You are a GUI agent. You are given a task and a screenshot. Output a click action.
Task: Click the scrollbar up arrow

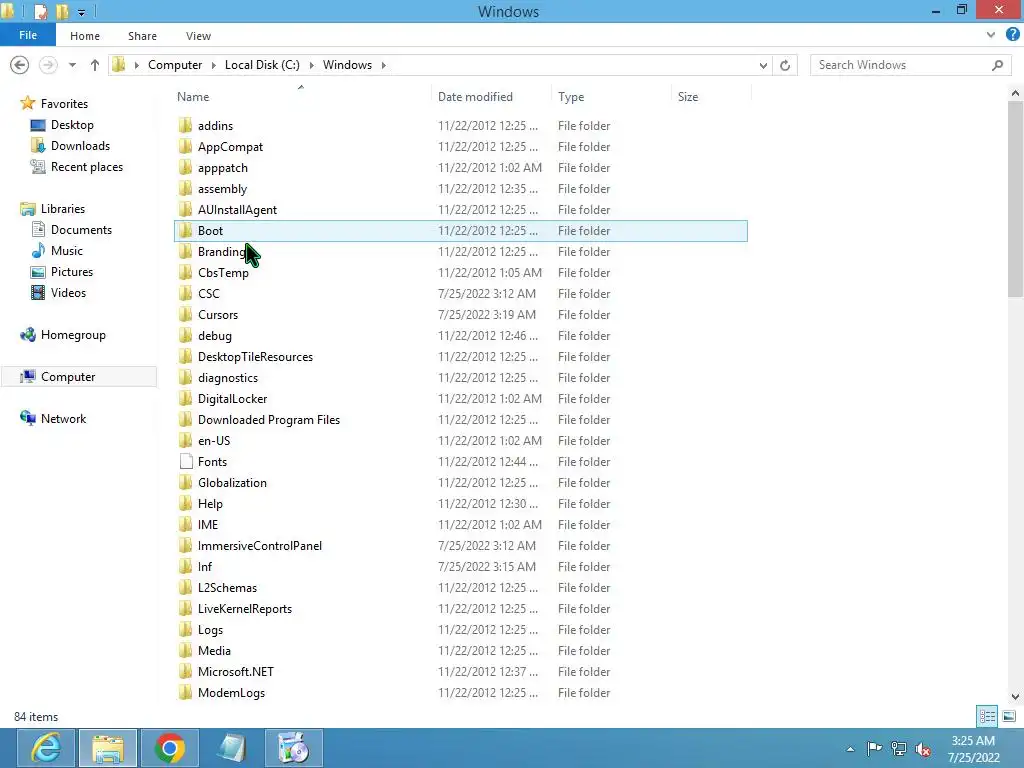pyautogui.click(x=1016, y=93)
